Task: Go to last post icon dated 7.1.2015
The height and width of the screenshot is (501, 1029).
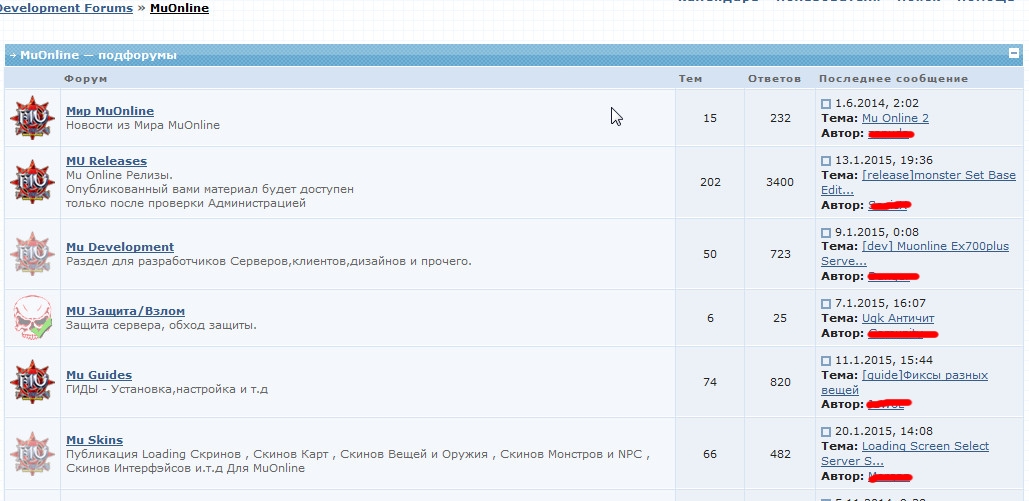Action: coord(826,303)
